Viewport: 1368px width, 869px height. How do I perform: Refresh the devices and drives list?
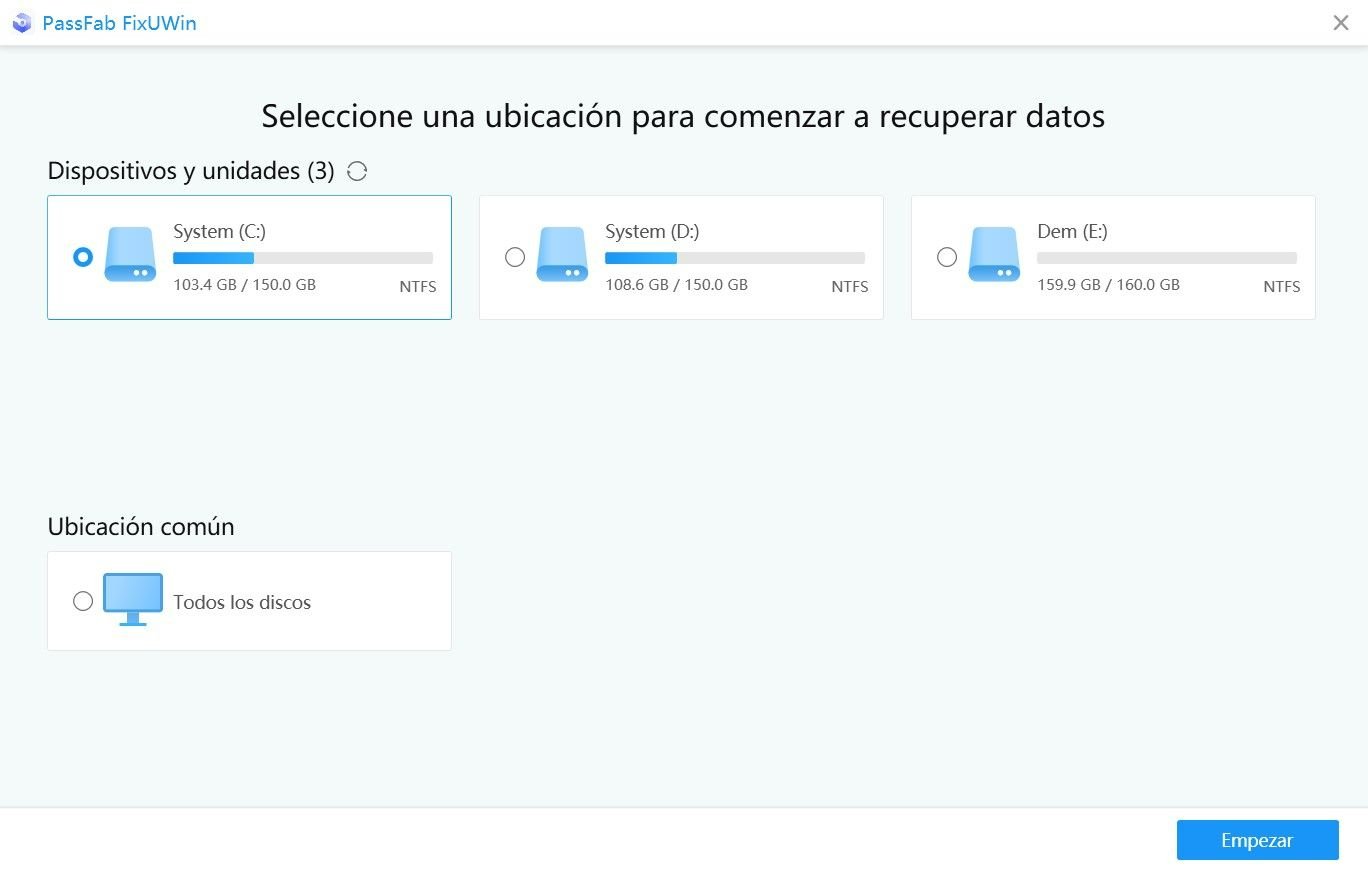pyautogui.click(x=357, y=172)
